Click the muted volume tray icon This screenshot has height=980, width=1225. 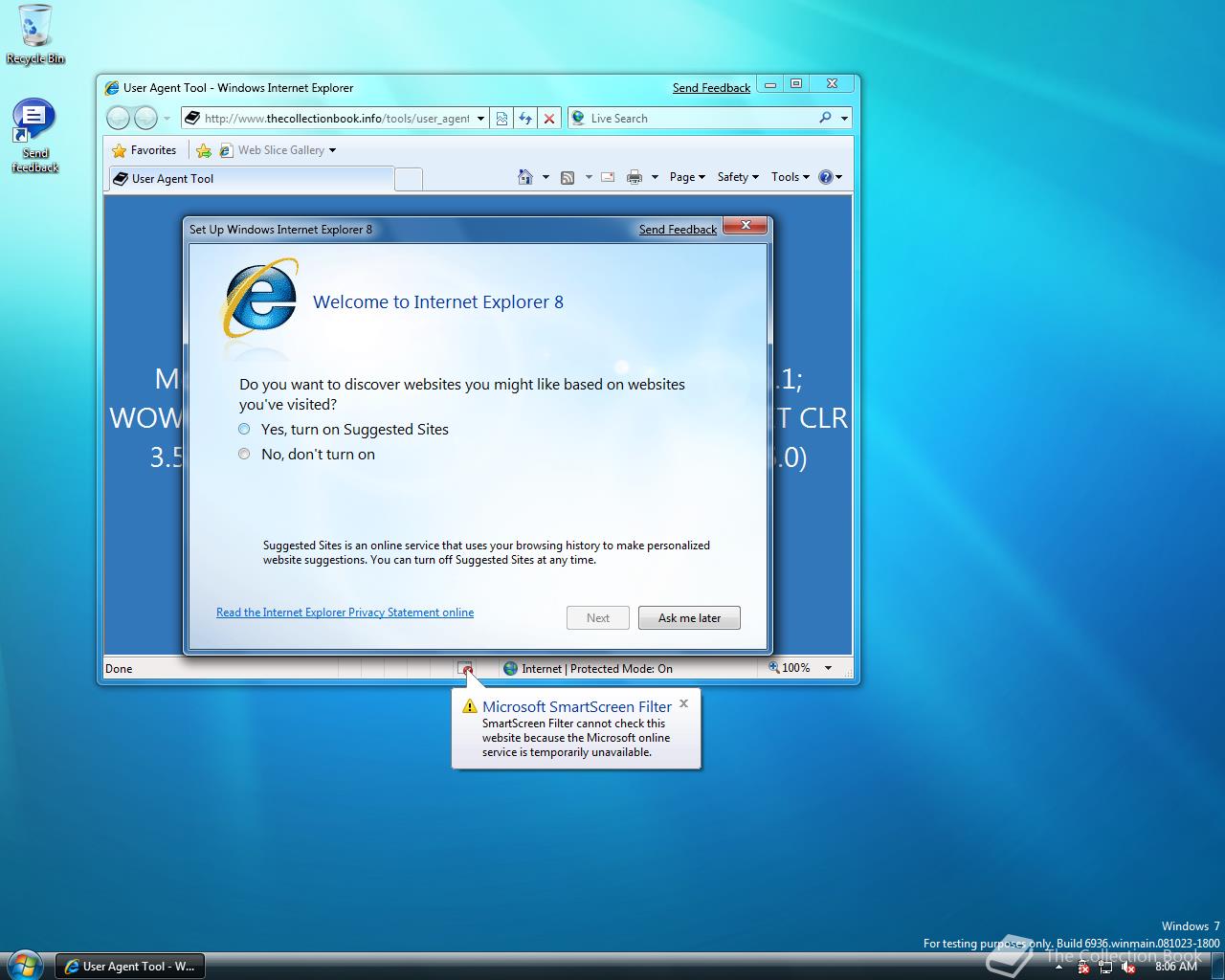coord(1128,967)
